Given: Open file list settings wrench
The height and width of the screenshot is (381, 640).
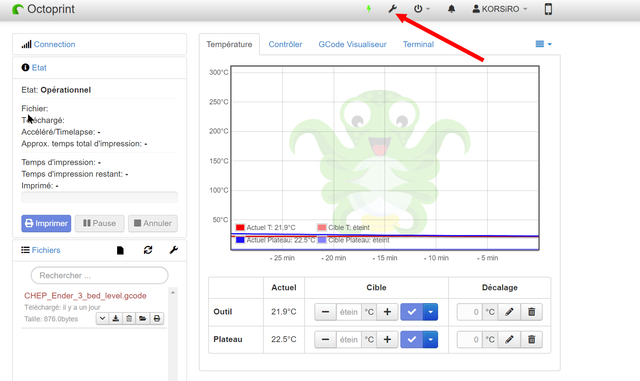Looking at the screenshot, I should pos(173,250).
